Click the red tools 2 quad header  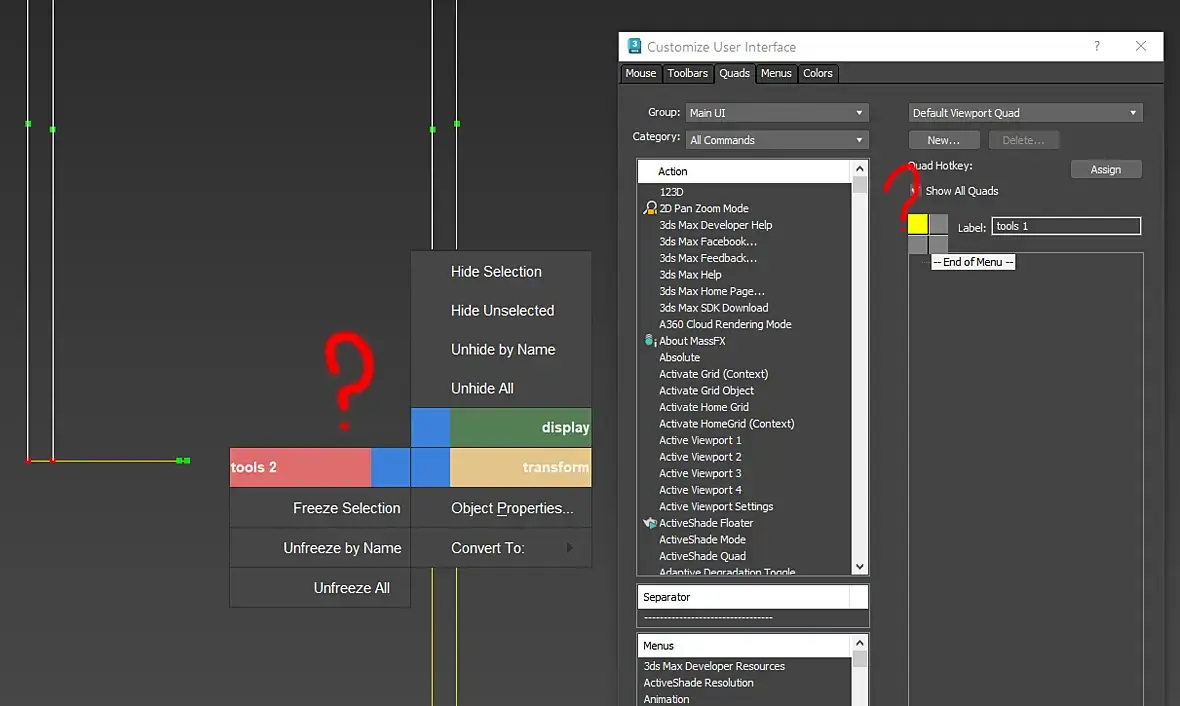tap(300, 467)
